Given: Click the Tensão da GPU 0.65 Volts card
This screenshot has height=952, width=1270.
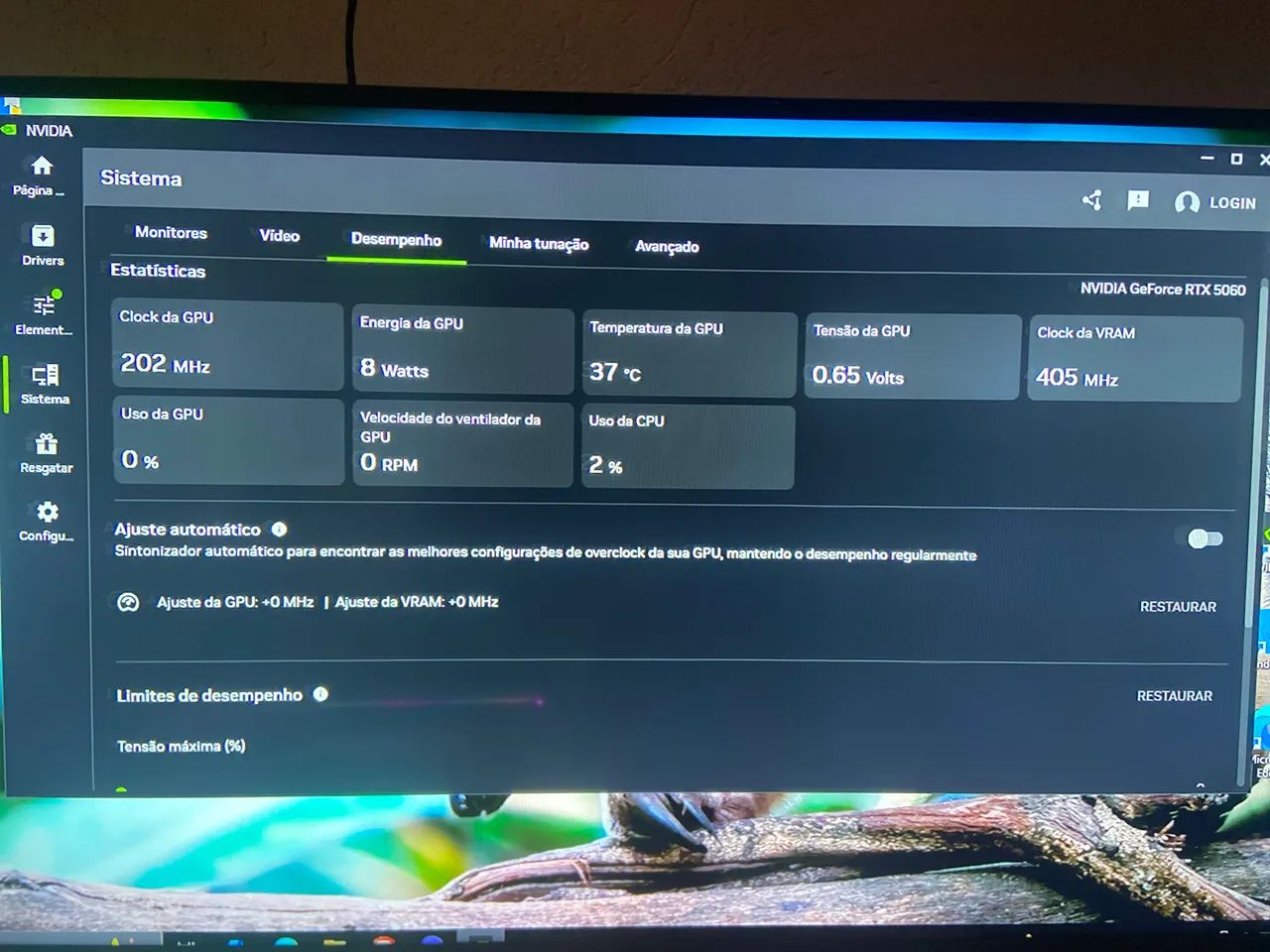Looking at the screenshot, I should (913, 357).
